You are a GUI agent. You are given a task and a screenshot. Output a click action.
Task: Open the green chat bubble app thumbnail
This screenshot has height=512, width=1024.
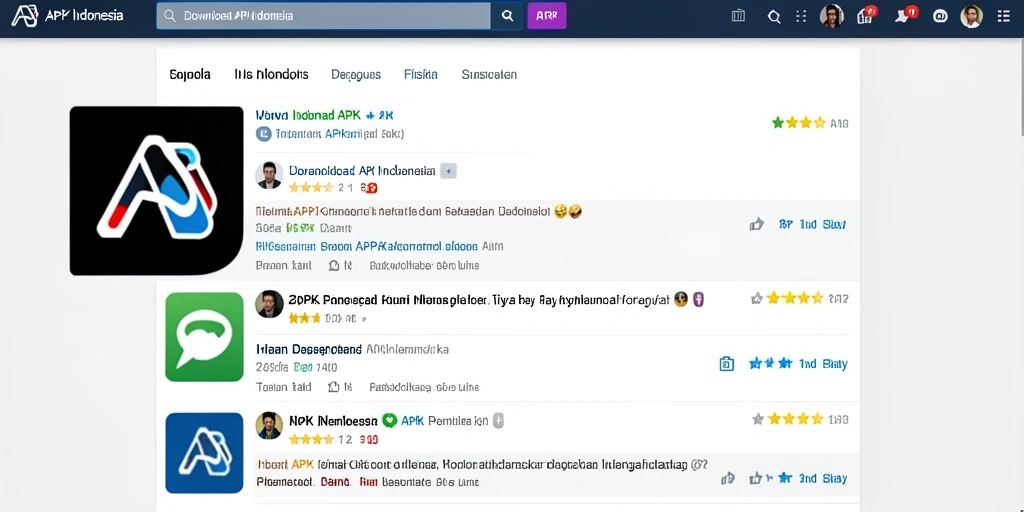[x=204, y=337]
